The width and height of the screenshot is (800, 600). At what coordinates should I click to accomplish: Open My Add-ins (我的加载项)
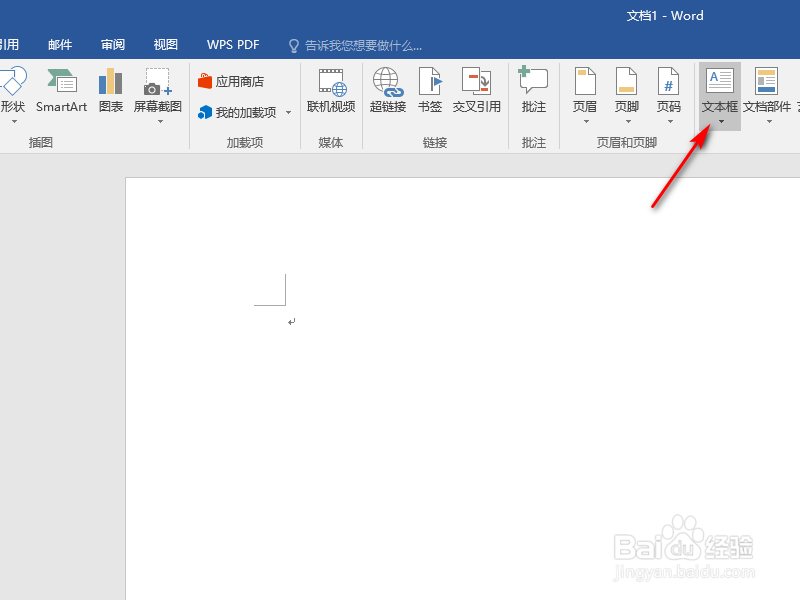tap(237, 112)
